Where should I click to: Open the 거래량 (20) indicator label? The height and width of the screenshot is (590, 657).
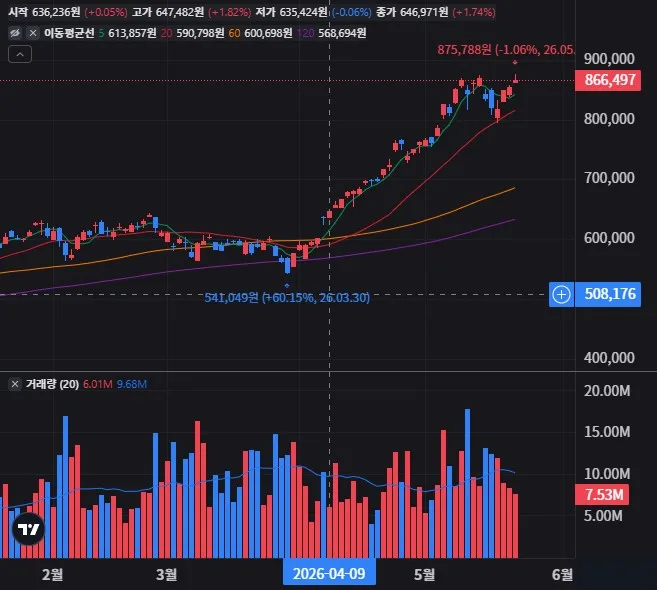click(x=52, y=384)
